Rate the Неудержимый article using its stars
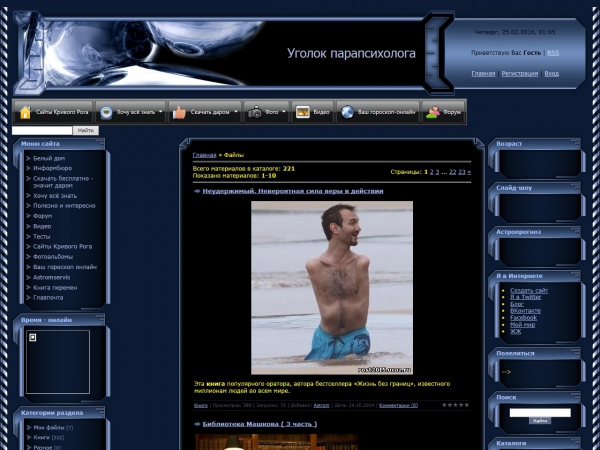The width and height of the screenshot is (600, 450). [455, 405]
